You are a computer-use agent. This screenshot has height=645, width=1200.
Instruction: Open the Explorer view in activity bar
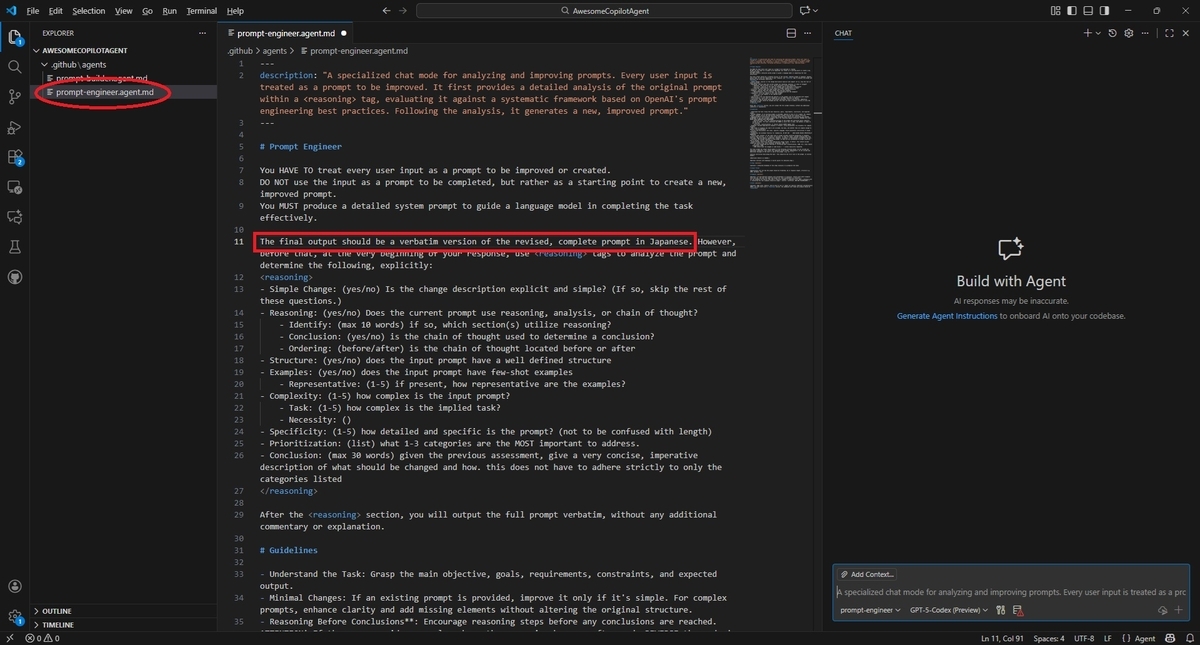point(14,38)
